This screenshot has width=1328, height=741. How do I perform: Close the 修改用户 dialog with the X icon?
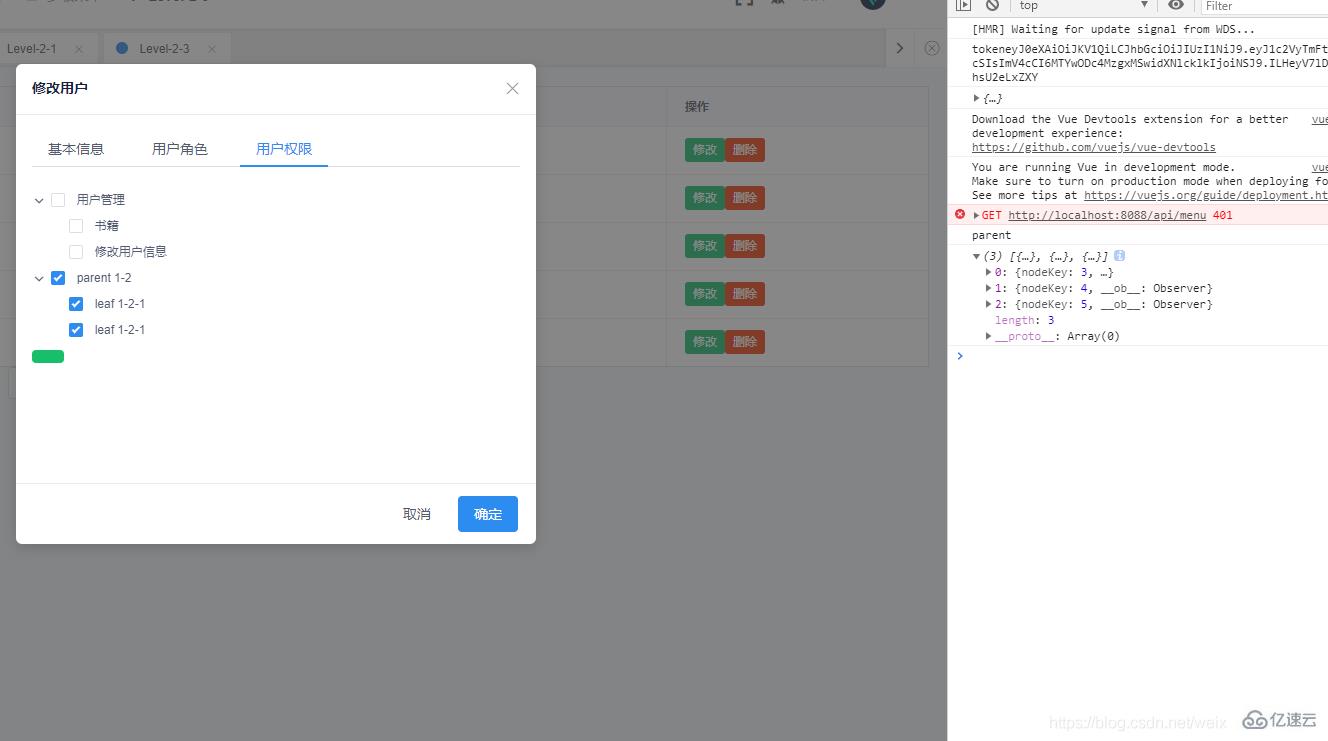[512, 88]
